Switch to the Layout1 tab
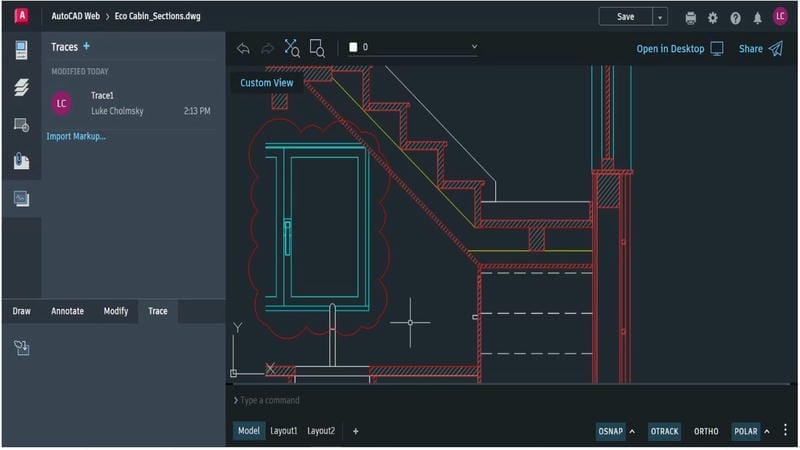Image resolution: width=800 pixels, height=450 pixels. (284, 431)
